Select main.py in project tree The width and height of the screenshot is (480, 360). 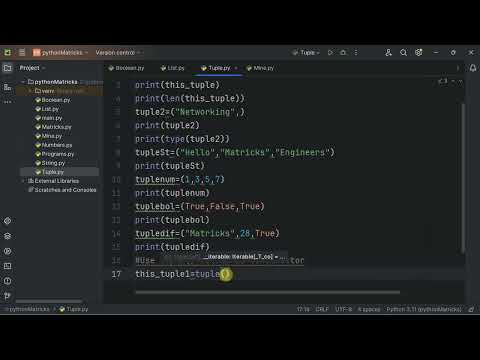(x=49, y=118)
